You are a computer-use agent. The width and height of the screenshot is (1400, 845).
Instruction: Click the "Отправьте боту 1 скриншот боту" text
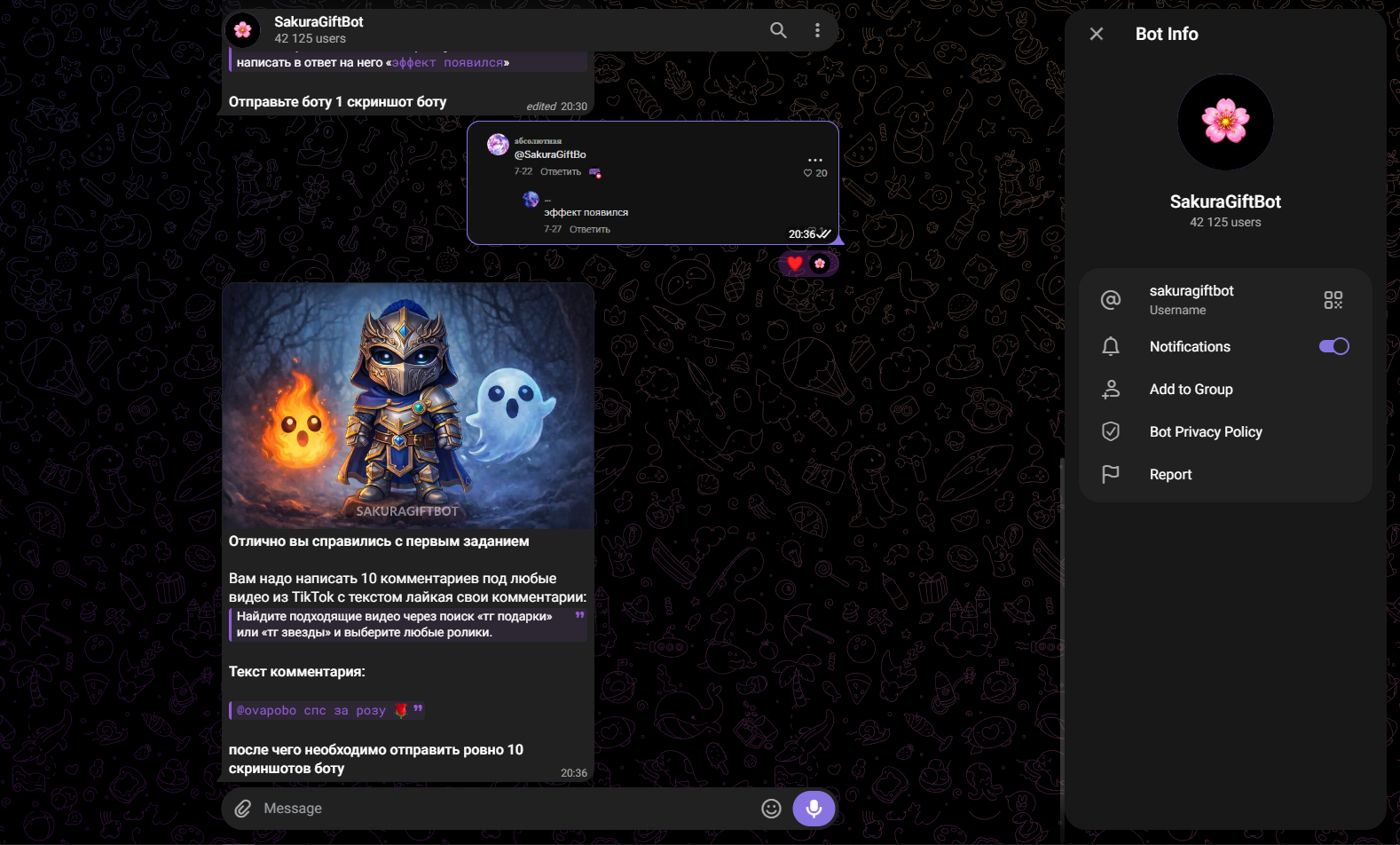click(x=337, y=102)
